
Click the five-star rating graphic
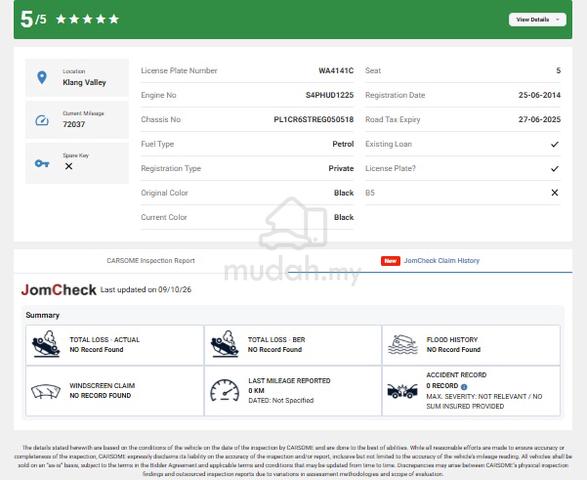87,19
